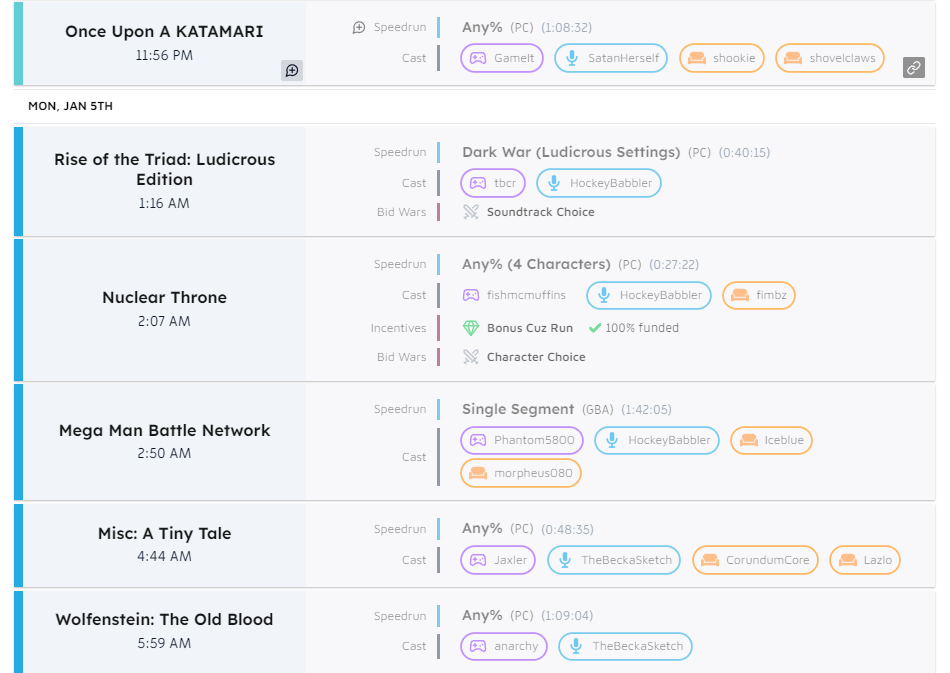The width and height of the screenshot is (950, 673).
Task: Click the crossed swords icon next to Character Choice
Action: point(471,357)
